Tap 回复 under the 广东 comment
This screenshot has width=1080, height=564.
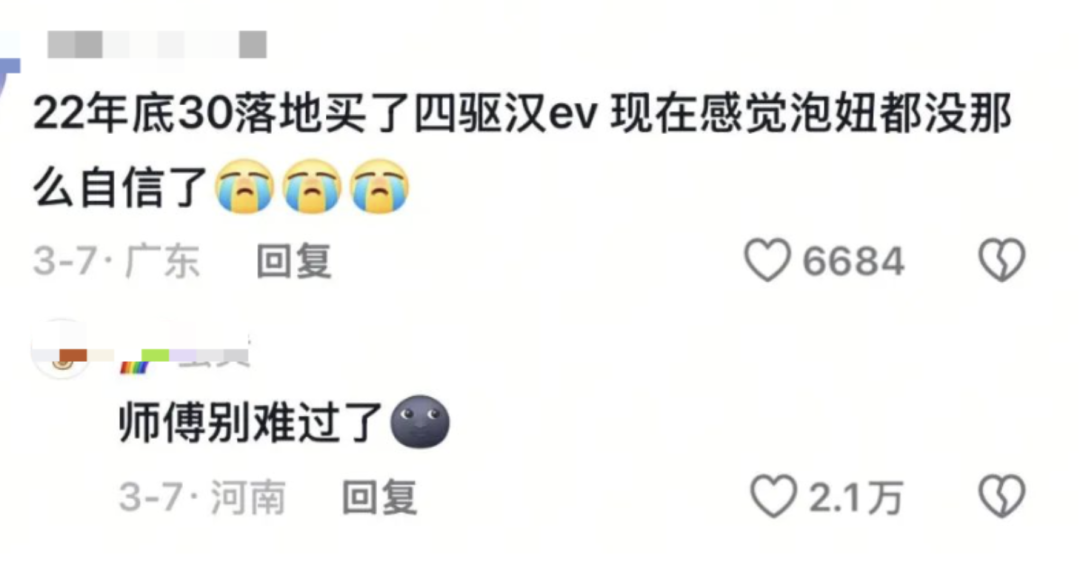[294, 262]
